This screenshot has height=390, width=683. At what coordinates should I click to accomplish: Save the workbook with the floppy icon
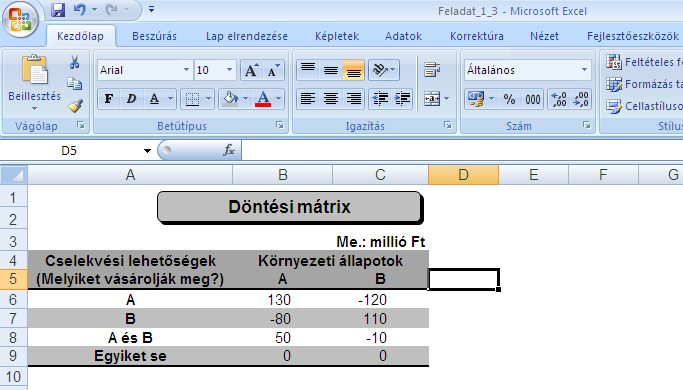(x=57, y=10)
